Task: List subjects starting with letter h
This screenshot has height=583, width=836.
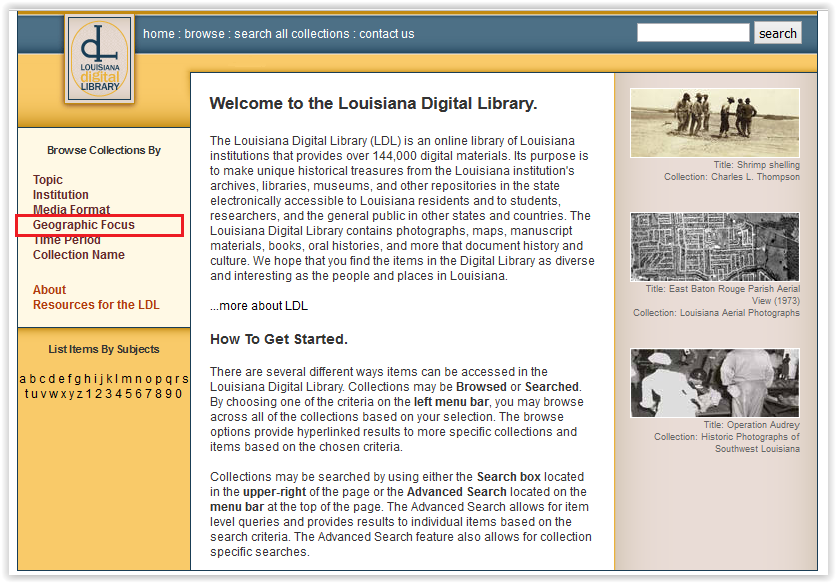Action: pyautogui.click(x=87, y=379)
